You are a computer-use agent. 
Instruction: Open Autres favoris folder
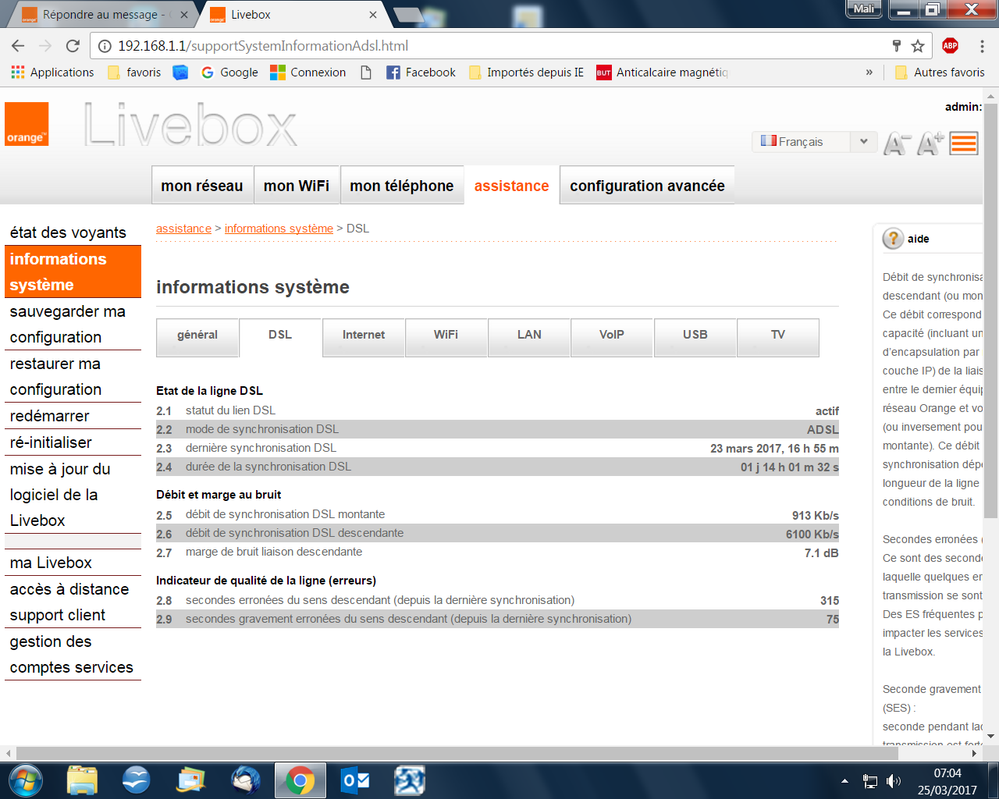coord(940,73)
